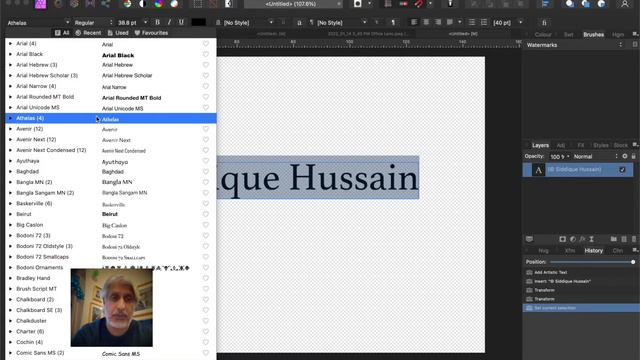Screen dimensions: 640x360
Task: Click the Mask Layer icon in Layers panel
Action: pyautogui.click(x=562, y=239)
